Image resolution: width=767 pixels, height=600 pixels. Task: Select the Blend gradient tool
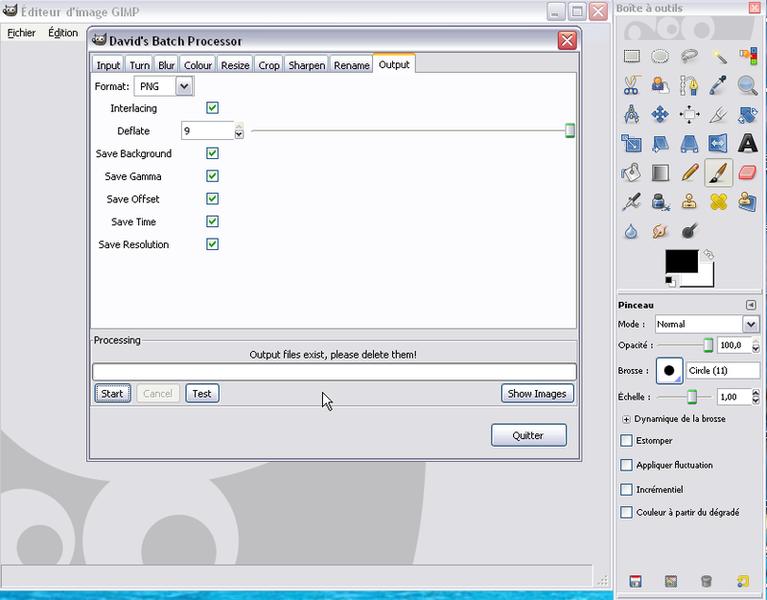[x=660, y=173]
